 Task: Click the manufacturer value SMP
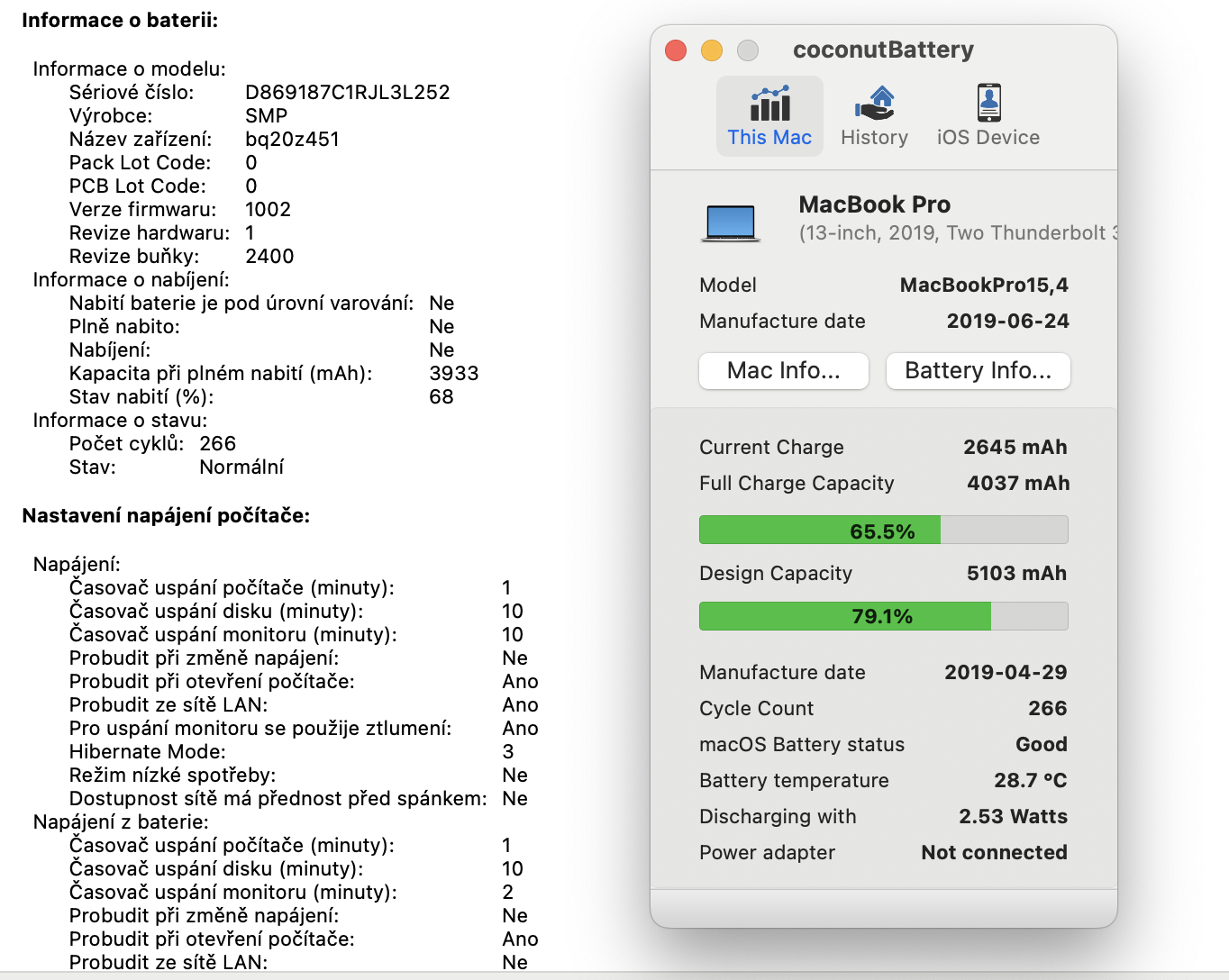266,116
